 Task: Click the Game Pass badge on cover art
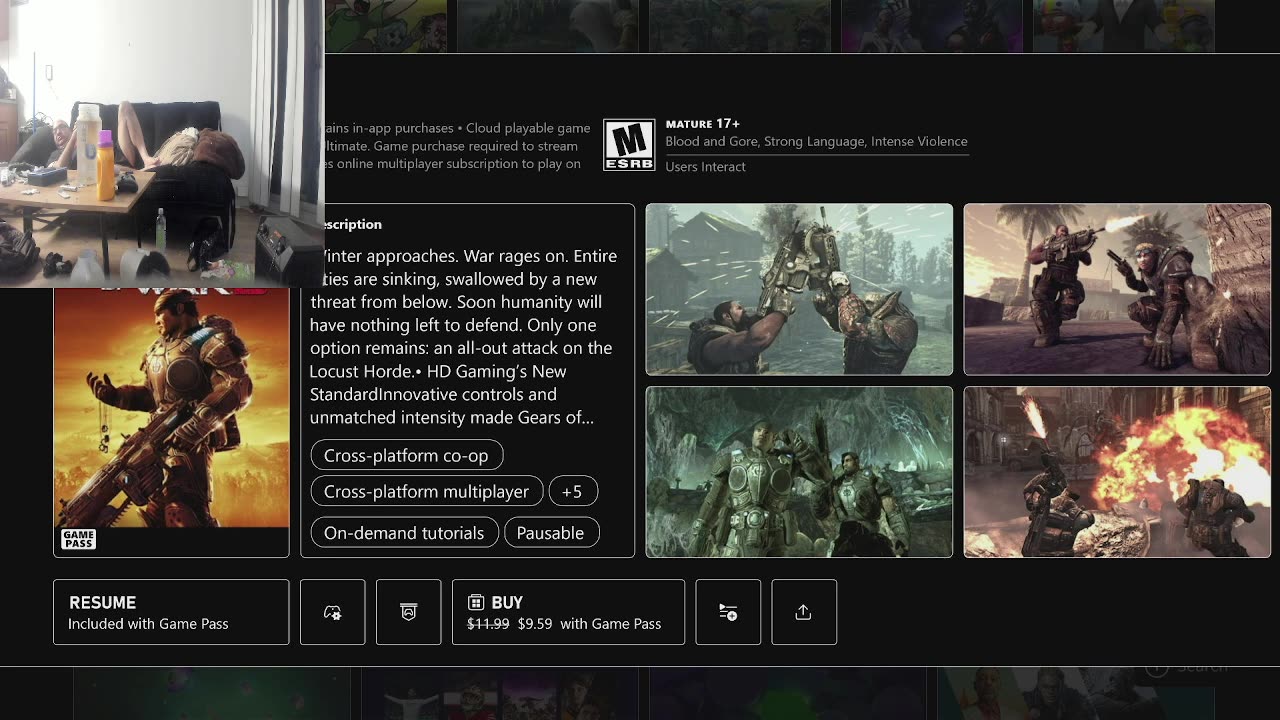coord(79,540)
